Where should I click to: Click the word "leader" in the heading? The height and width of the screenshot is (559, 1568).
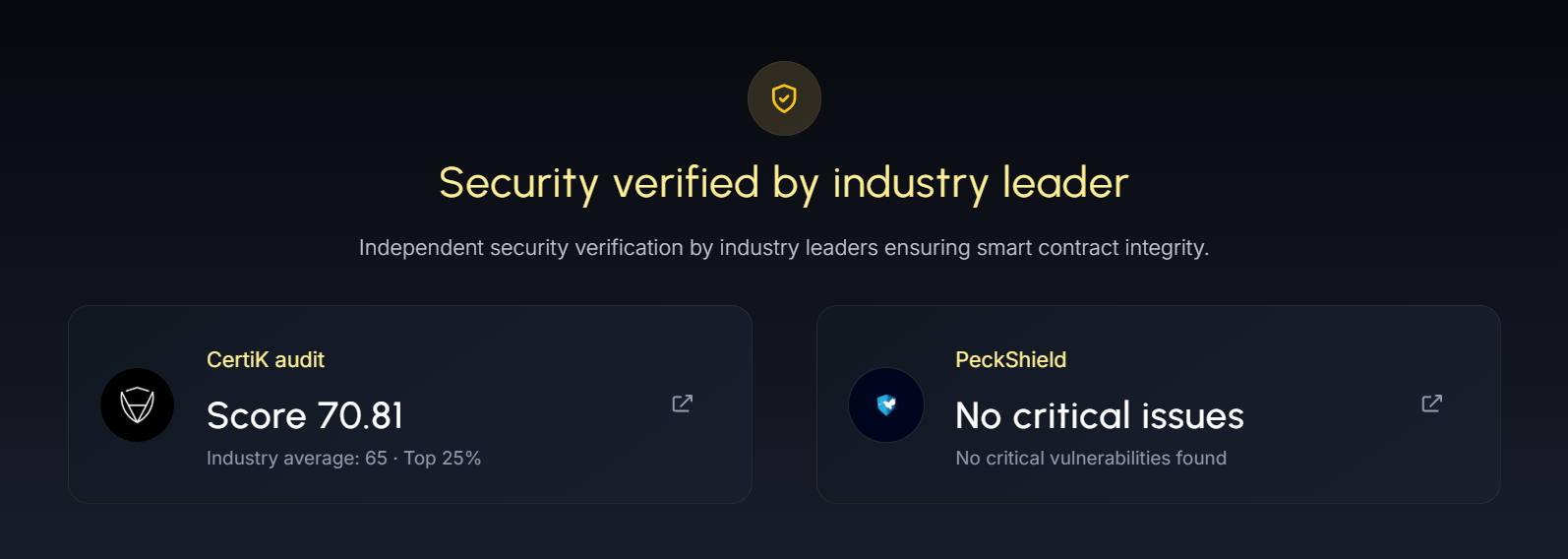(x=1065, y=183)
